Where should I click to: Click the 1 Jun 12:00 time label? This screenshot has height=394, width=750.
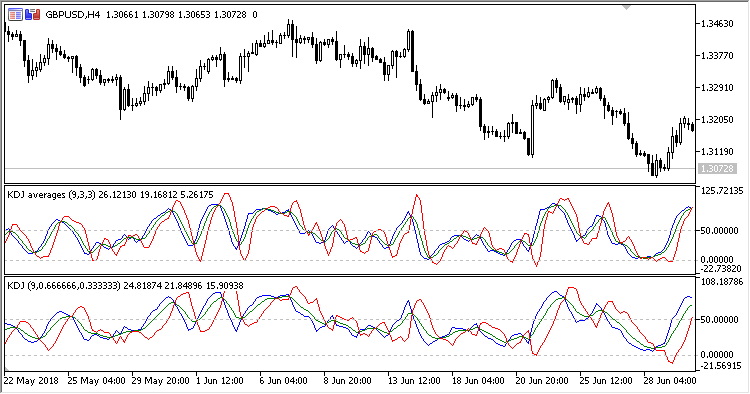tap(220, 381)
